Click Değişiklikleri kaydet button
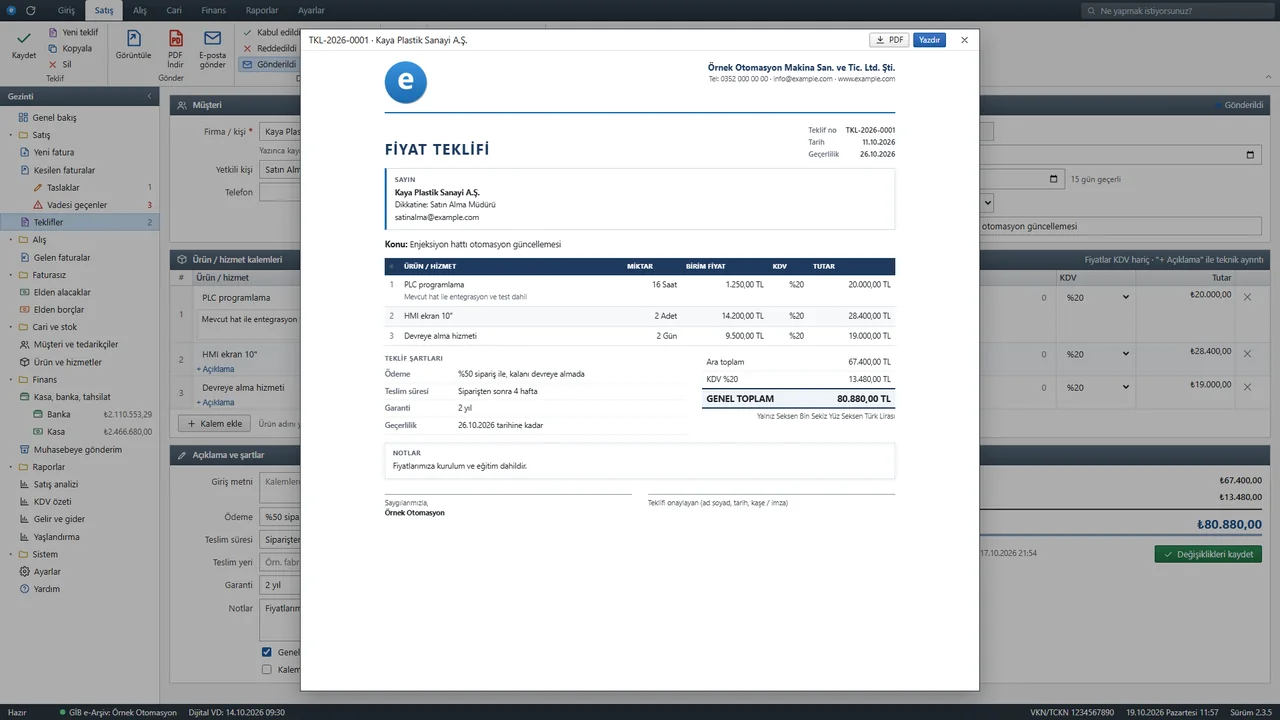The image size is (1280, 720). tap(1208, 554)
